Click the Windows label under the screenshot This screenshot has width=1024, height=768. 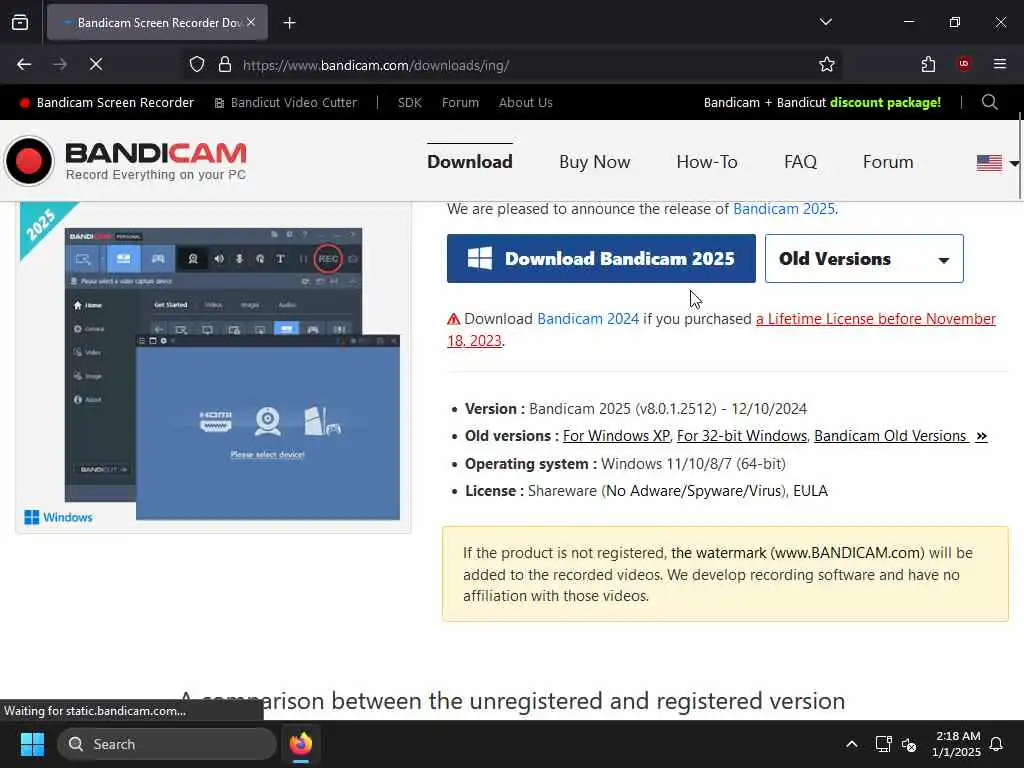tap(58, 517)
